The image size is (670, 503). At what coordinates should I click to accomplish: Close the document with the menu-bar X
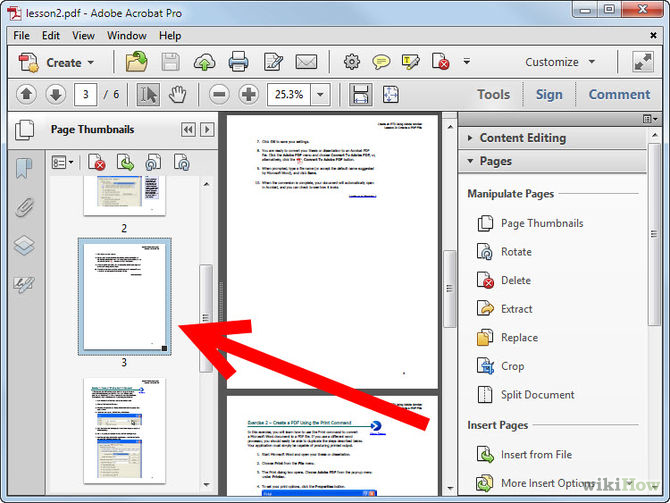coord(653,35)
